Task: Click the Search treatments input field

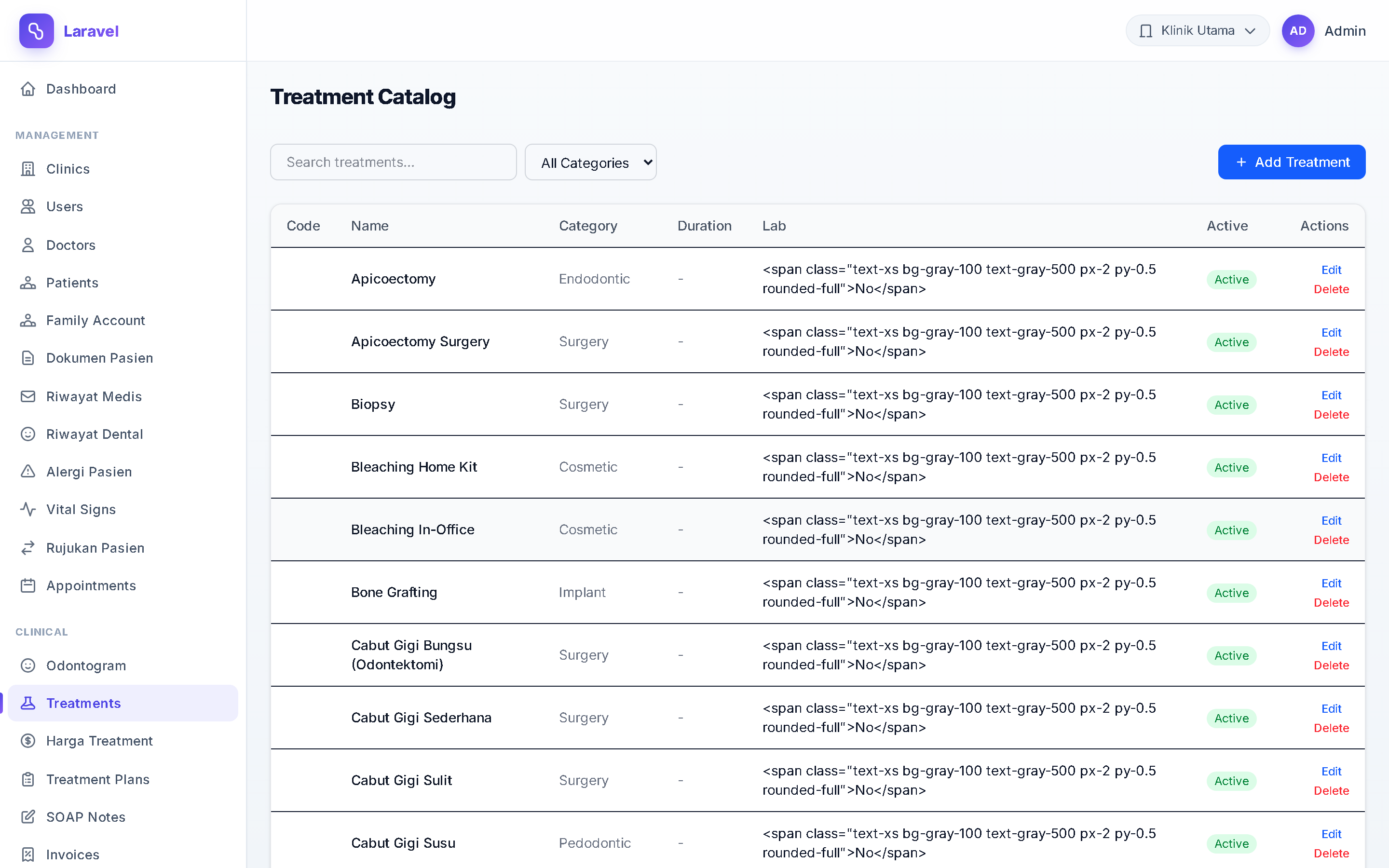Action: click(393, 163)
